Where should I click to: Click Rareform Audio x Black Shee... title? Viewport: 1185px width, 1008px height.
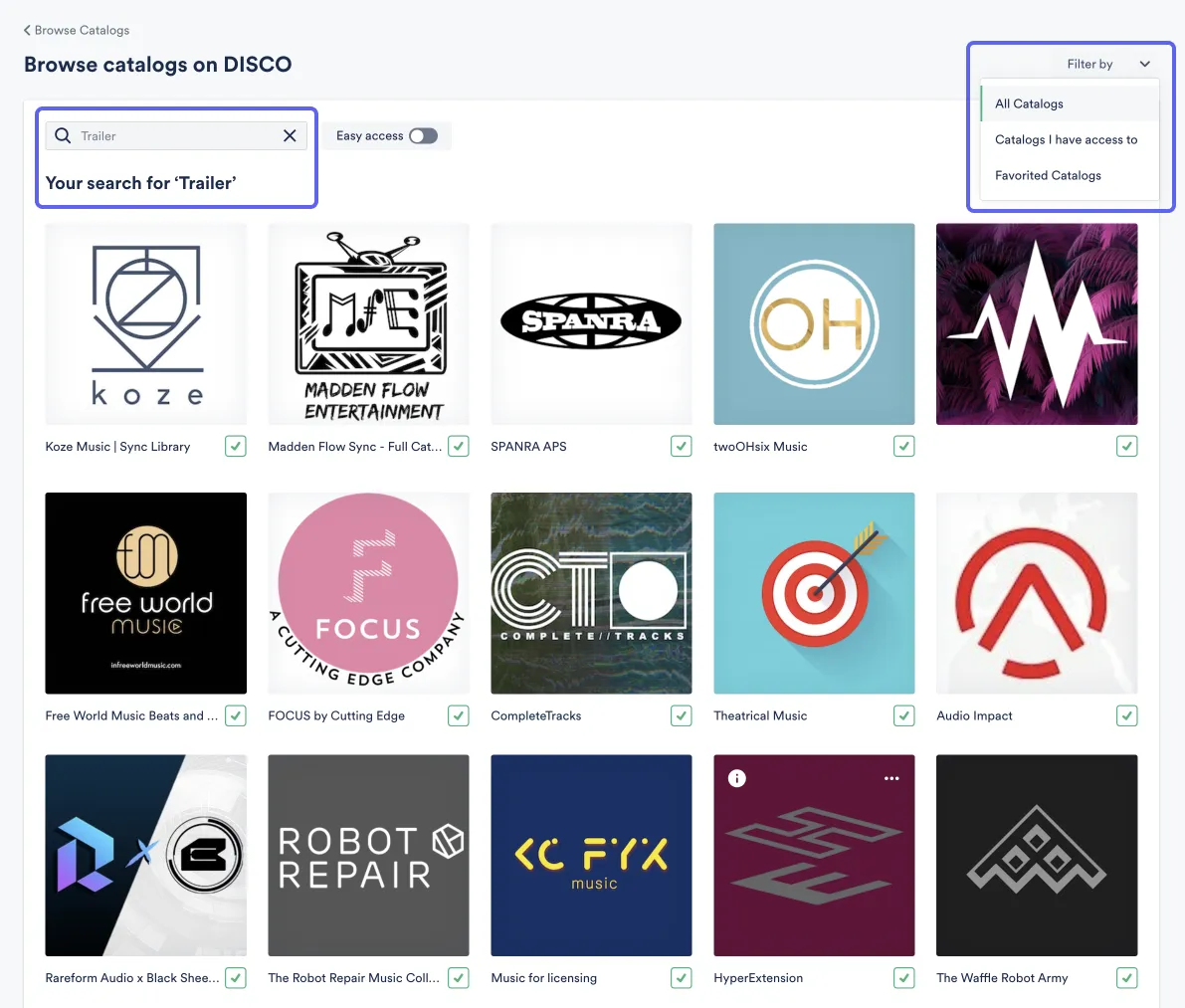pyautogui.click(x=132, y=978)
